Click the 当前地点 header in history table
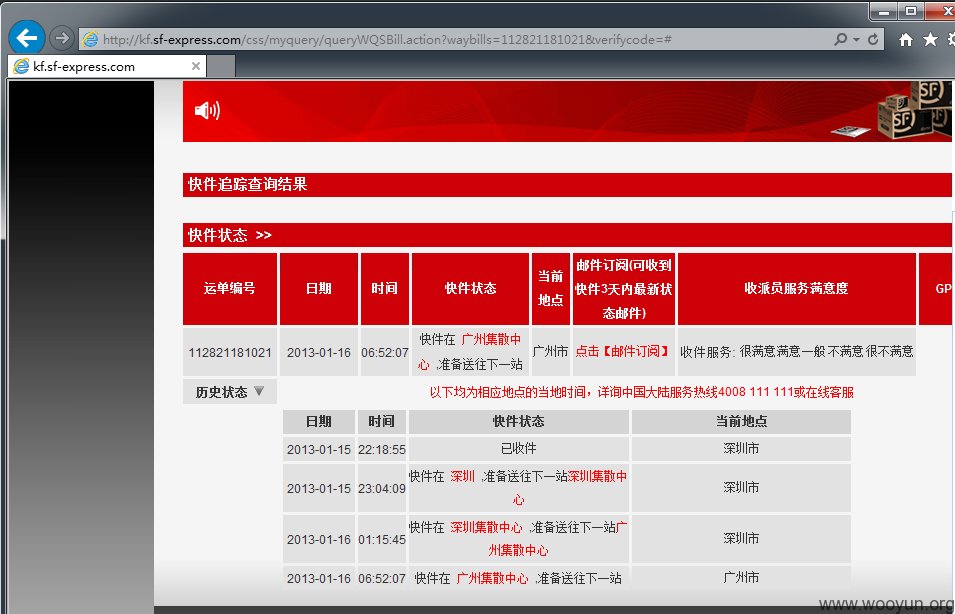Image resolution: width=955 pixels, height=614 pixels. point(741,421)
